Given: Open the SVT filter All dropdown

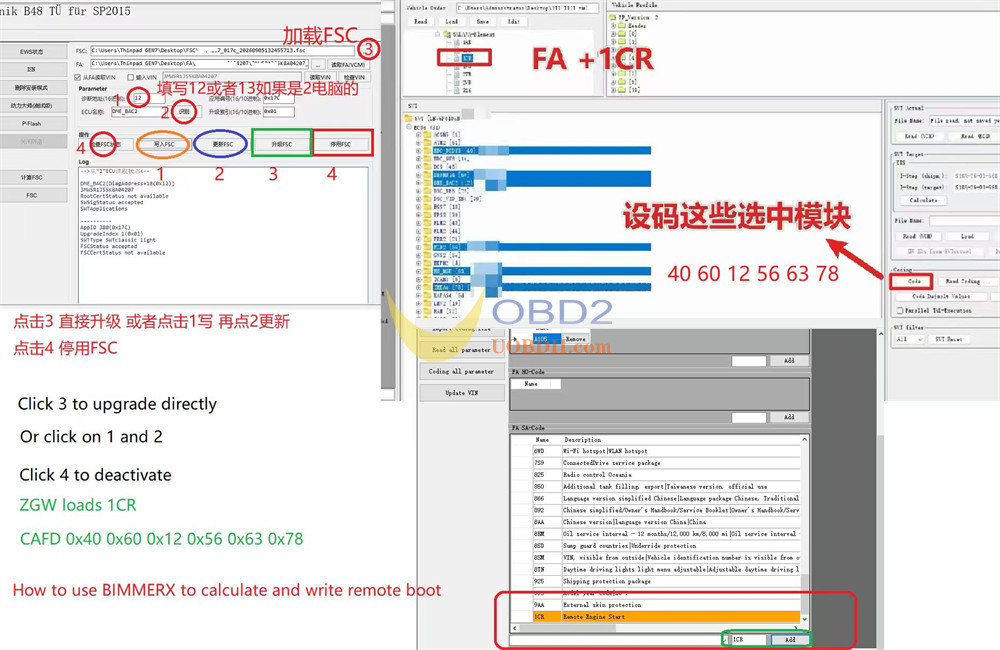Looking at the screenshot, I should [909, 339].
